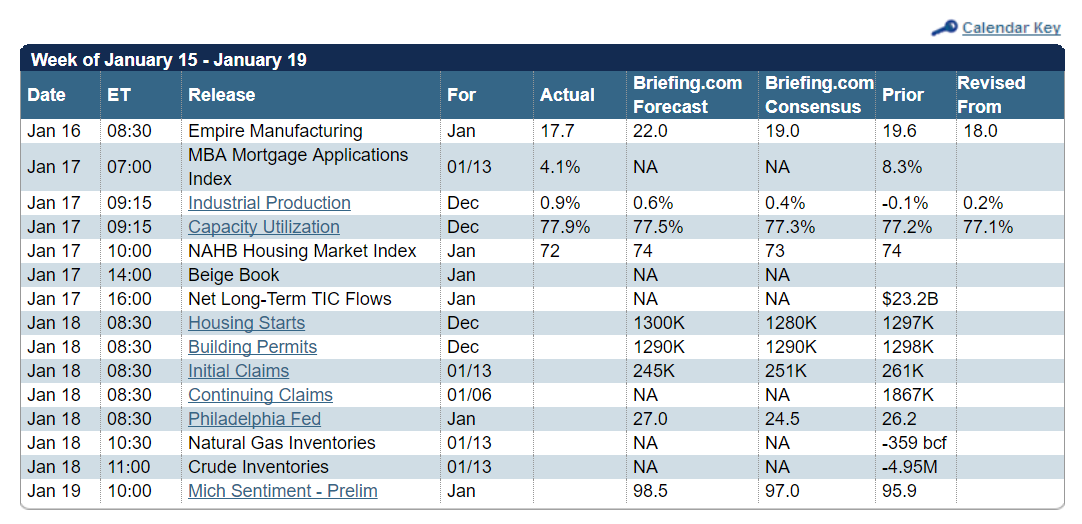Select the Initial Claims link
The image size is (1082, 524).
click(239, 371)
